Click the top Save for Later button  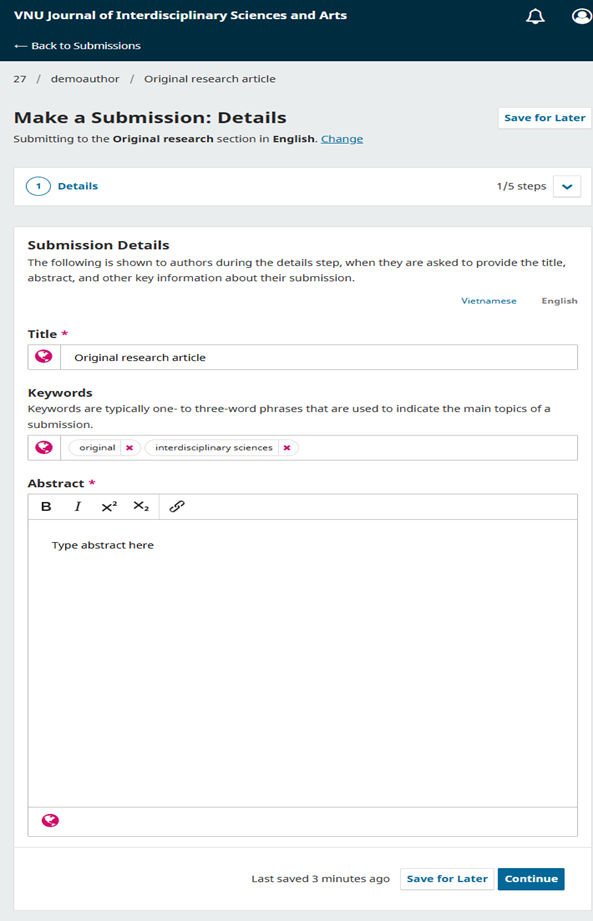coord(545,117)
